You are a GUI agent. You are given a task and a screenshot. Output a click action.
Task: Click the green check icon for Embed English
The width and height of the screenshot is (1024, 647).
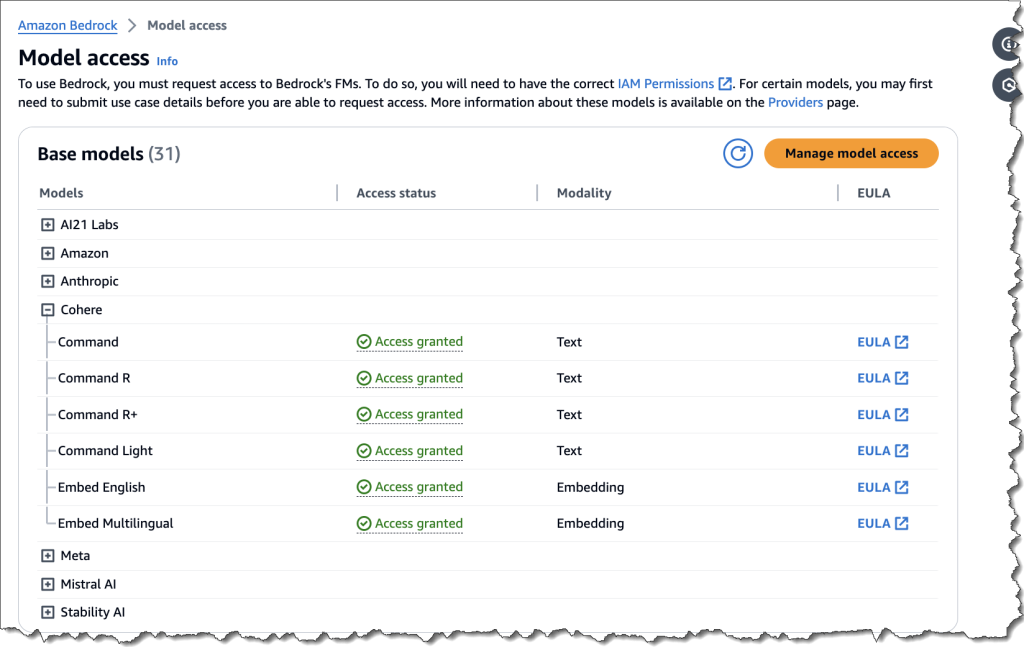tap(364, 486)
